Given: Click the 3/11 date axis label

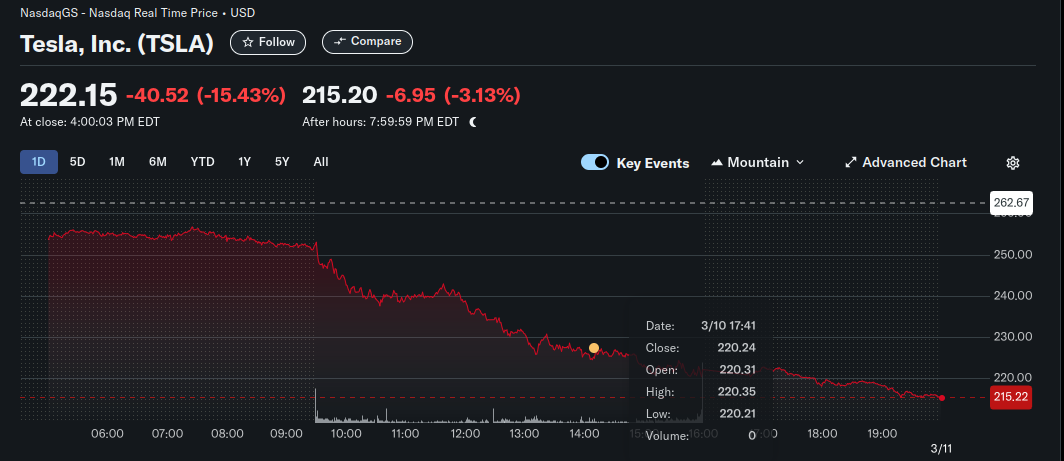Looking at the screenshot, I should point(941,449).
